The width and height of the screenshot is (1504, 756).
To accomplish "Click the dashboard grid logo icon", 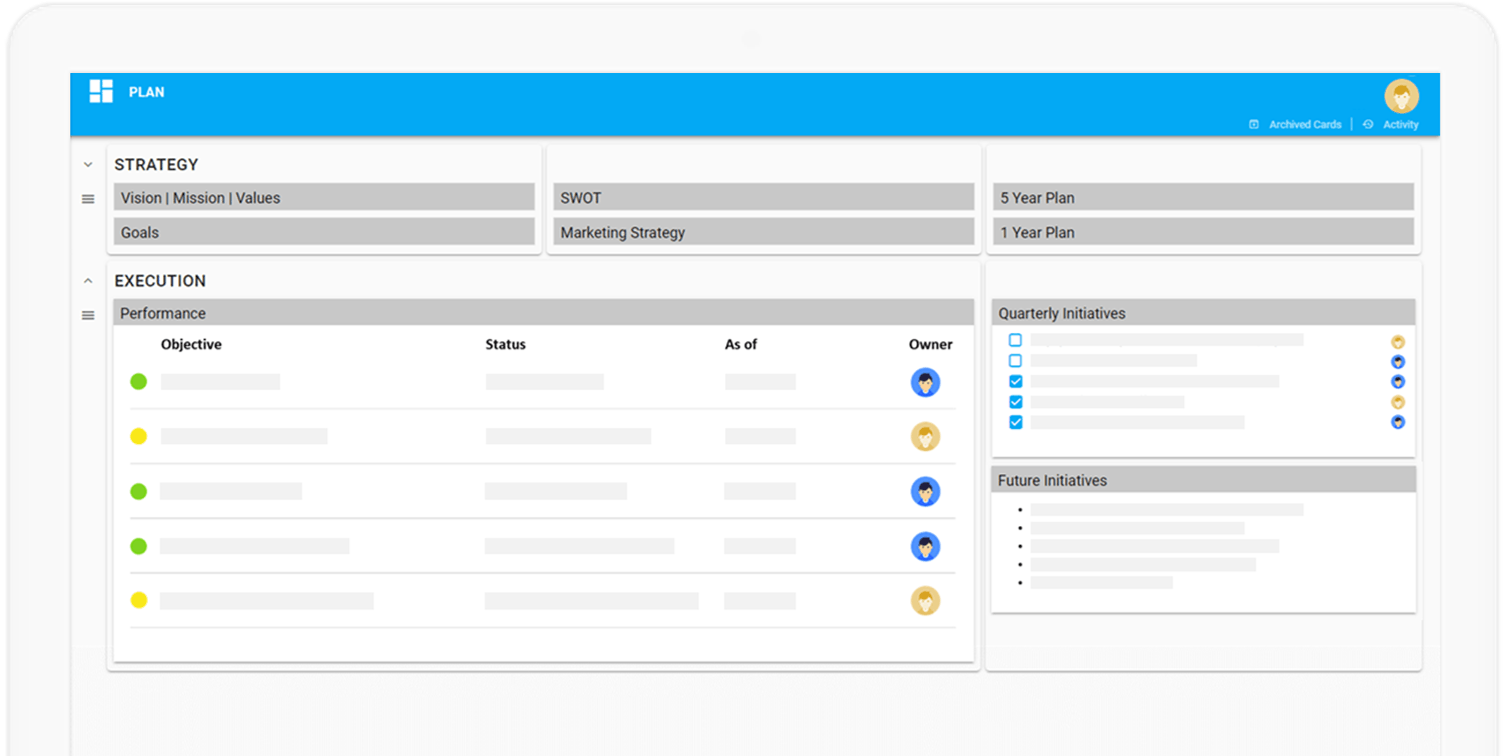I will [x=101, y=91].
